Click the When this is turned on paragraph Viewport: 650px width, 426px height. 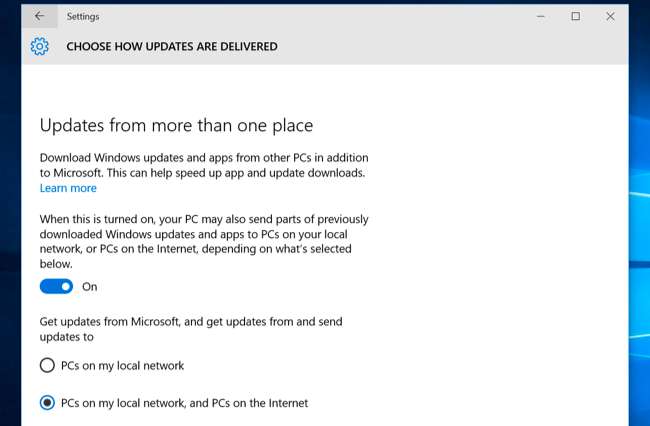coord(204,241)
